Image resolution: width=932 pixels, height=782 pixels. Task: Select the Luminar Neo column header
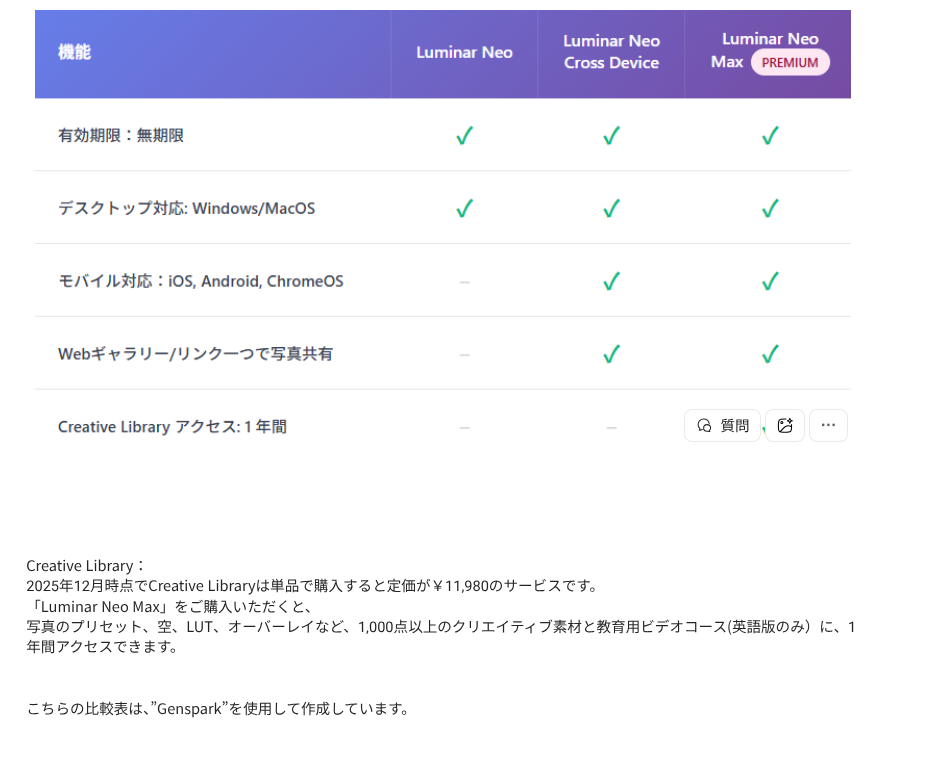pyautogui.click(x=464, y=52)
